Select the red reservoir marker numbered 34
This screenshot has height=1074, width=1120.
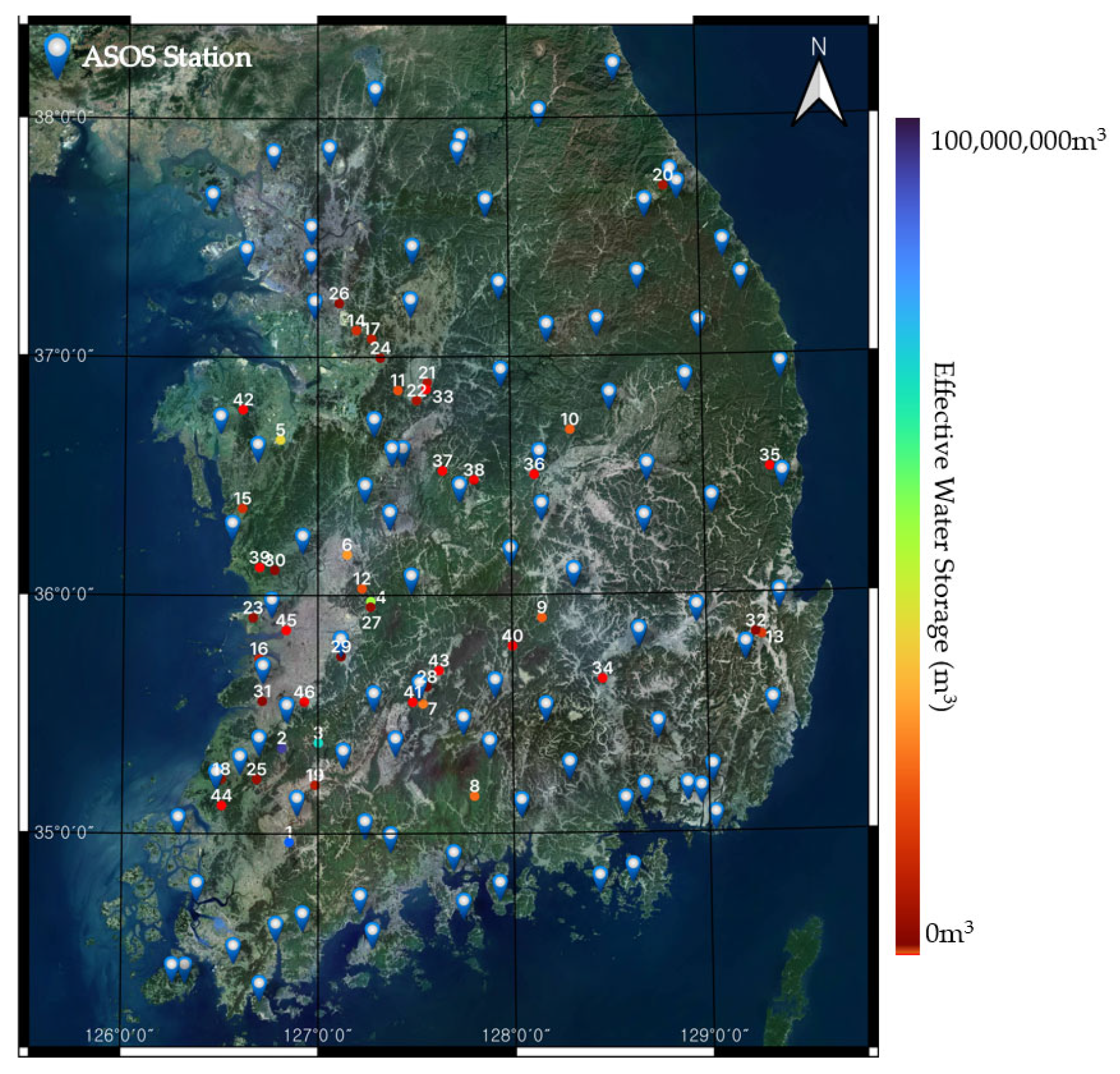point(602,679)
